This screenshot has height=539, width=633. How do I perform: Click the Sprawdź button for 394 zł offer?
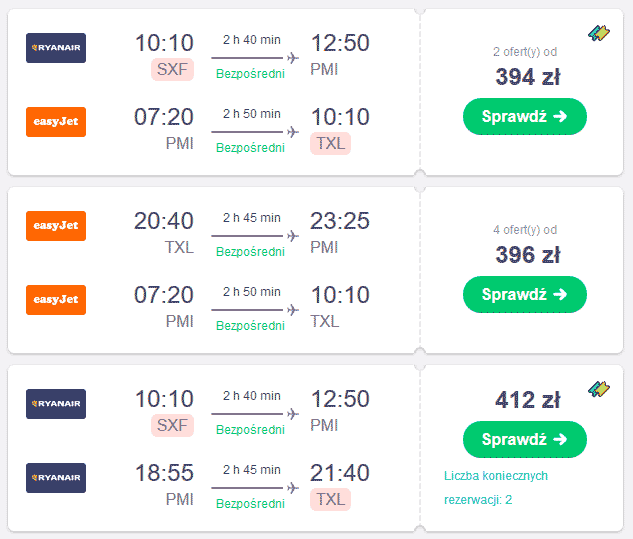click(524, 116)
